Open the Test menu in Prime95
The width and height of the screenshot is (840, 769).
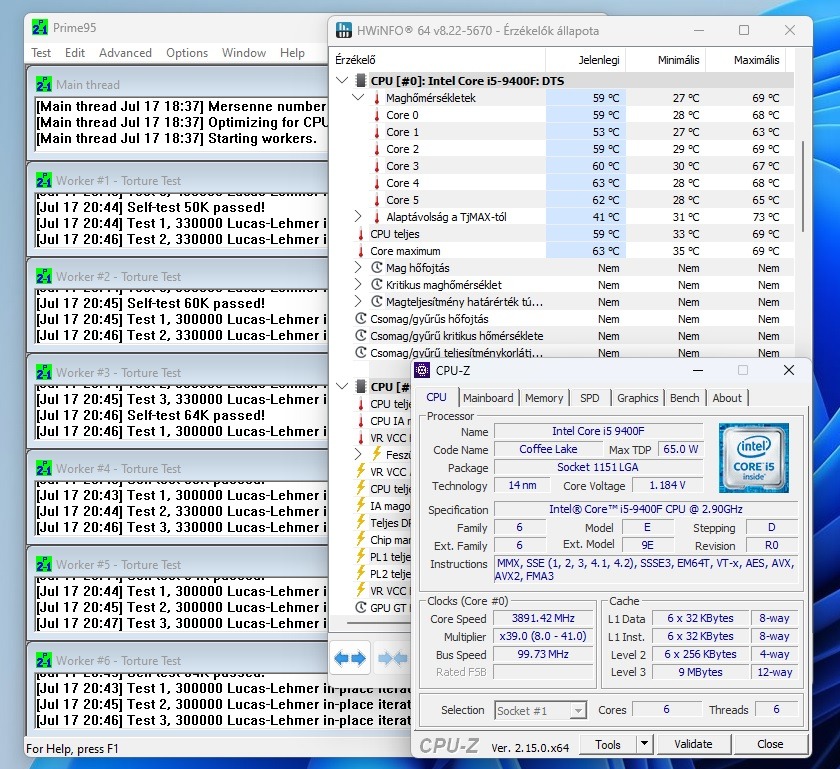[x=41, y=53]
